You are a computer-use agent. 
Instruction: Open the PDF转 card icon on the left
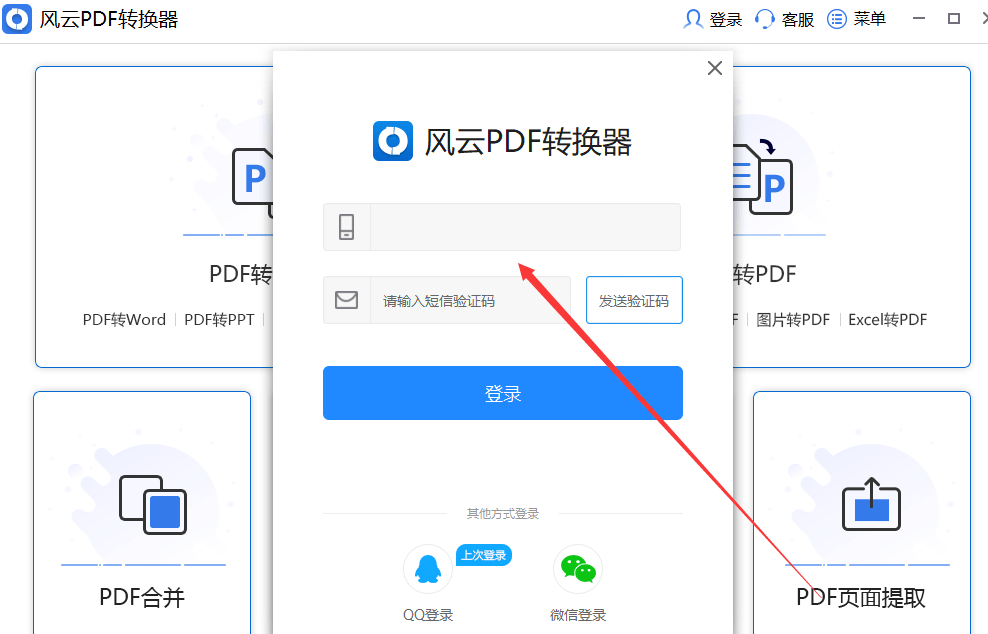[253, 183]
